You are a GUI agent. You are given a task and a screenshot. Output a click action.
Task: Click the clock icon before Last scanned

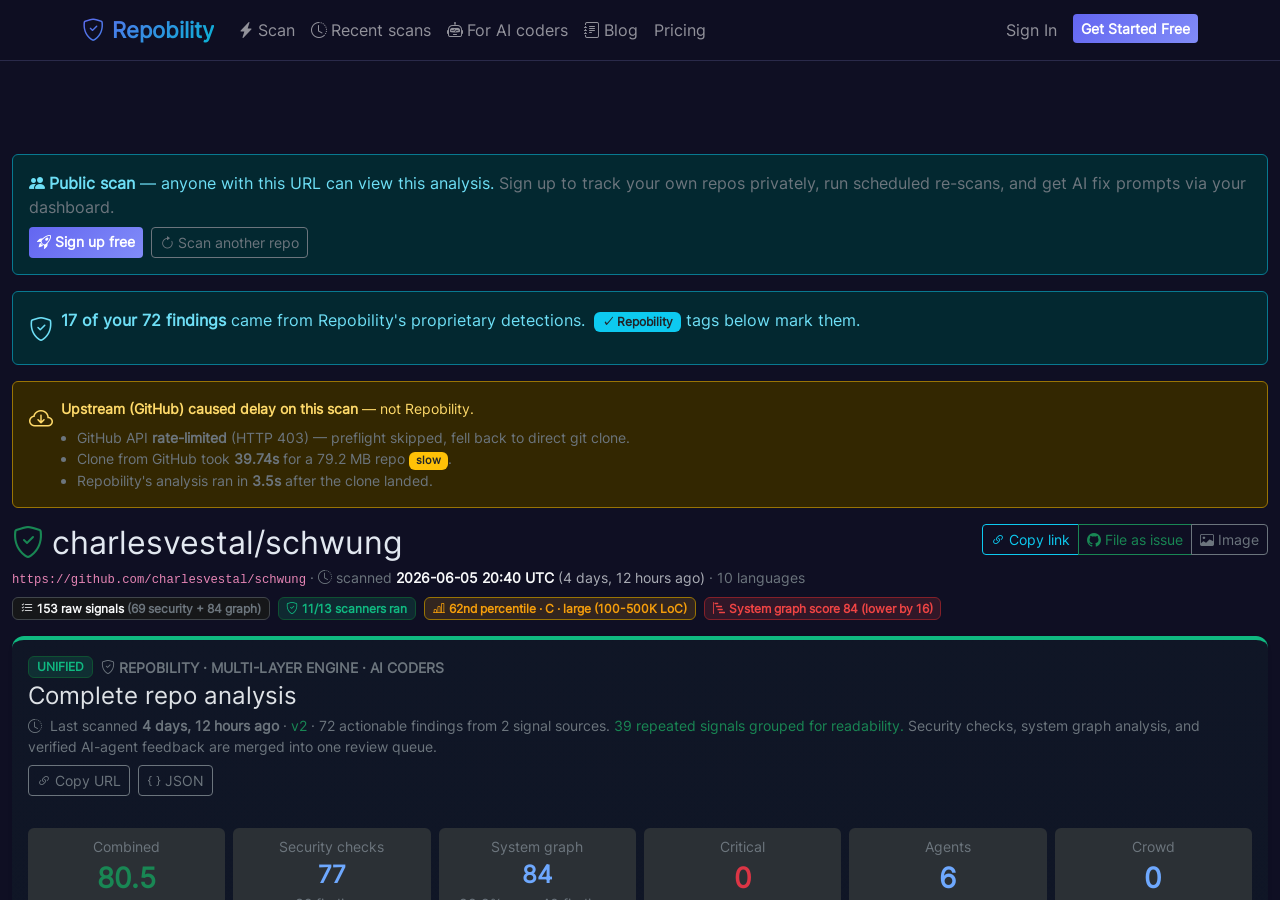(x=35, y=726)
